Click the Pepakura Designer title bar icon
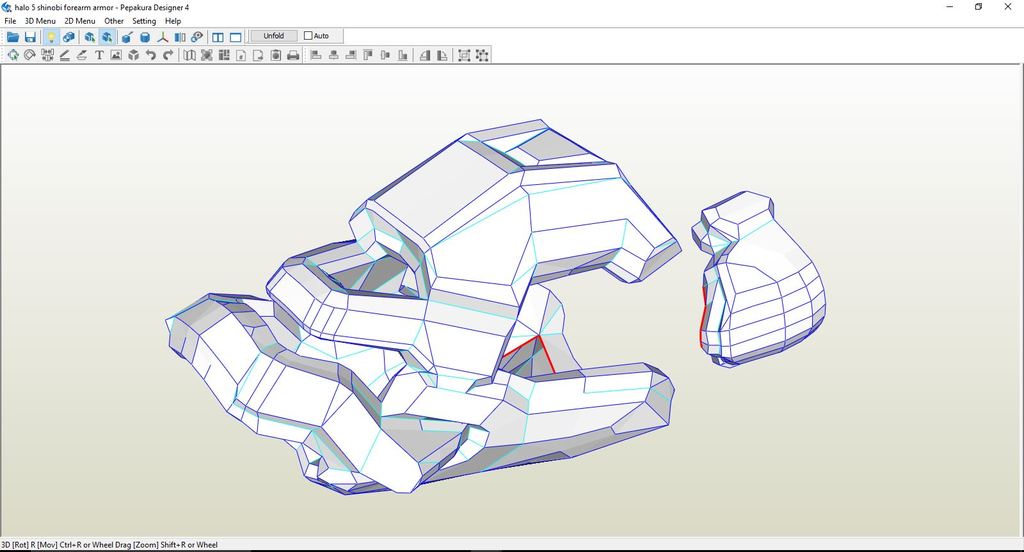 (x=7, y=7)
